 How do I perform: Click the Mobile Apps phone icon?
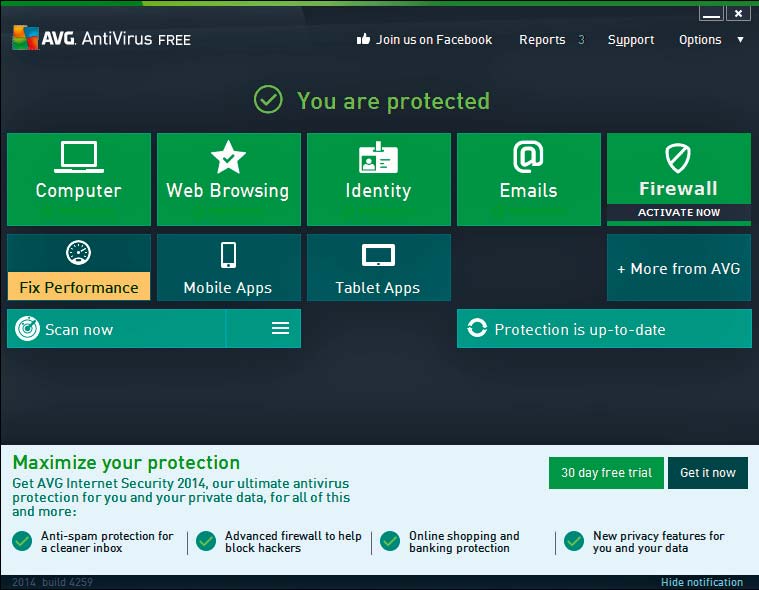click(228, 255)
